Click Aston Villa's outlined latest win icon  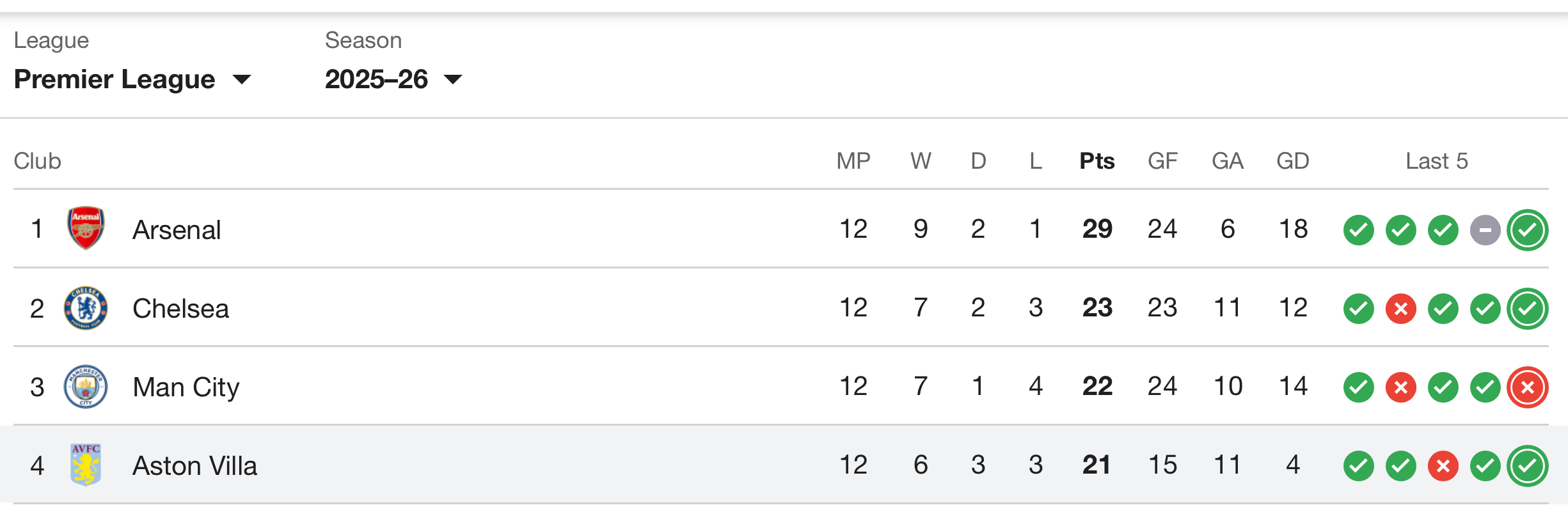click(1527, 466)
